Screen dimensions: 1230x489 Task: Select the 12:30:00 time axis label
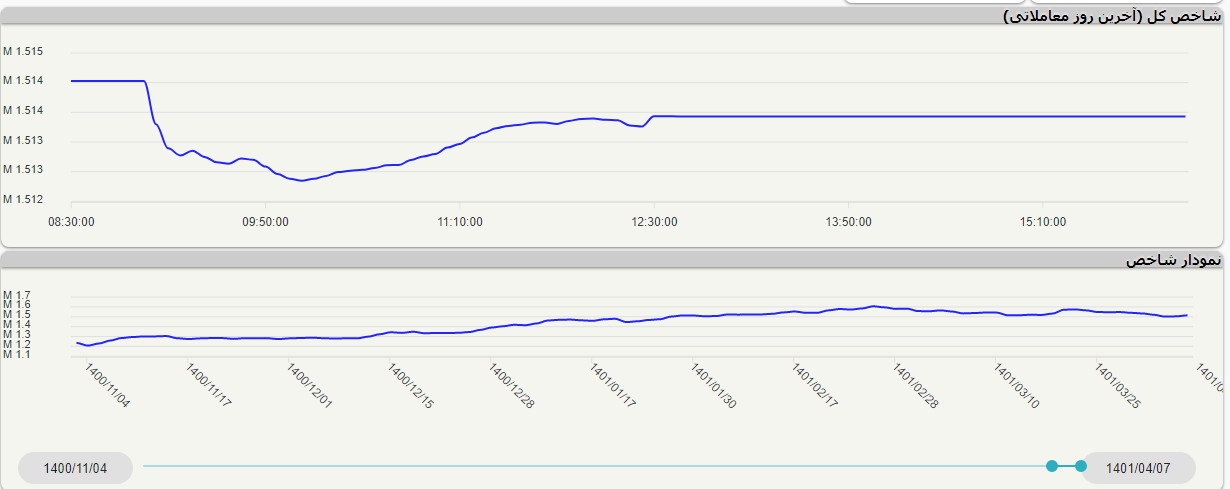[653, 221]
